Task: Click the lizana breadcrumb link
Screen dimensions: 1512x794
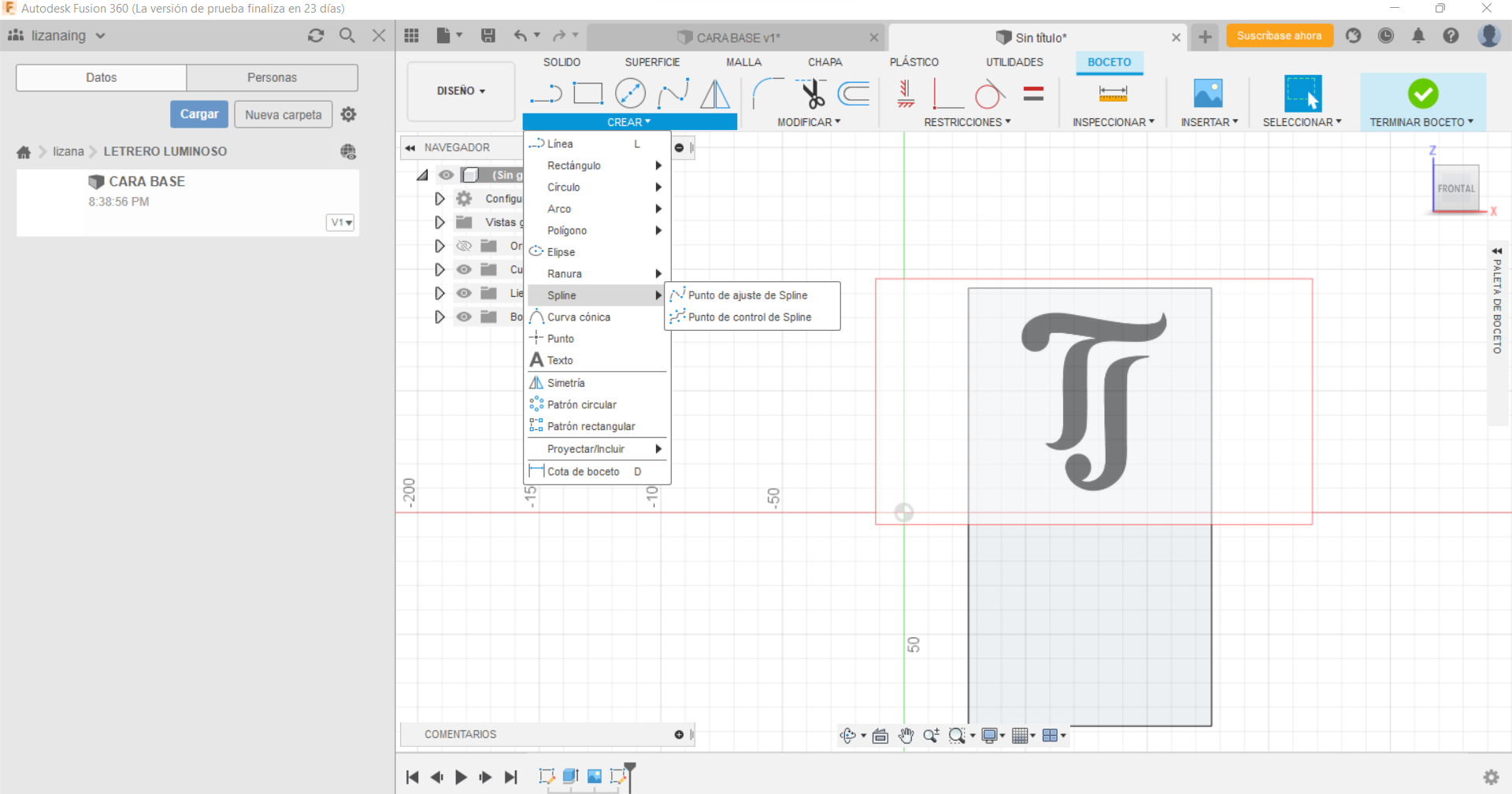Action: pyautogui.click(x=69, y=151)
